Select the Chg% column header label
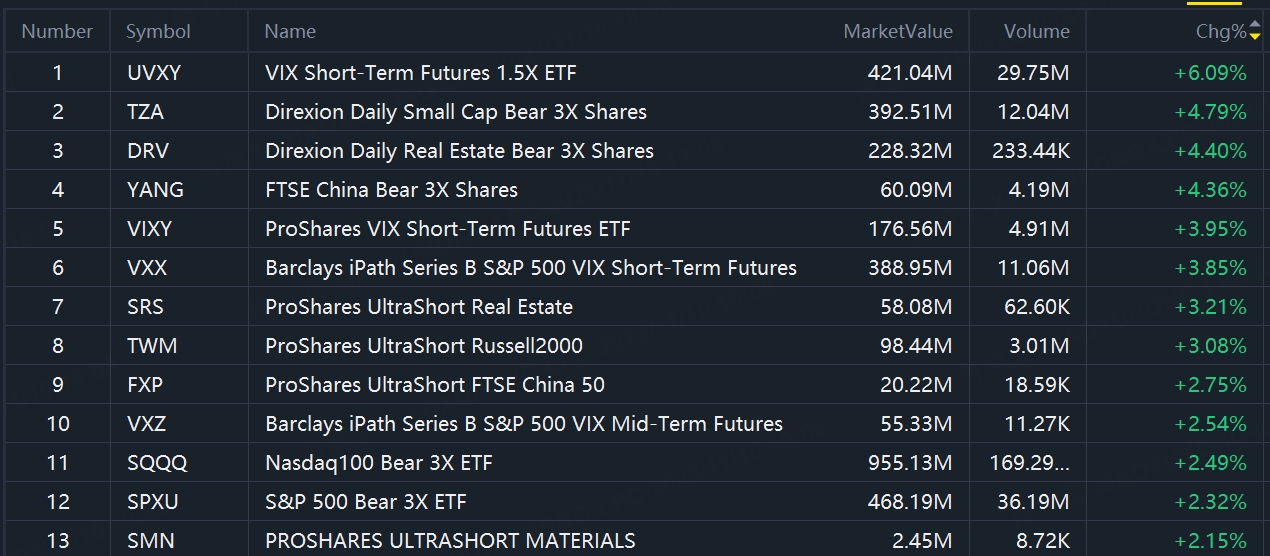 [x=1220, y=32]
